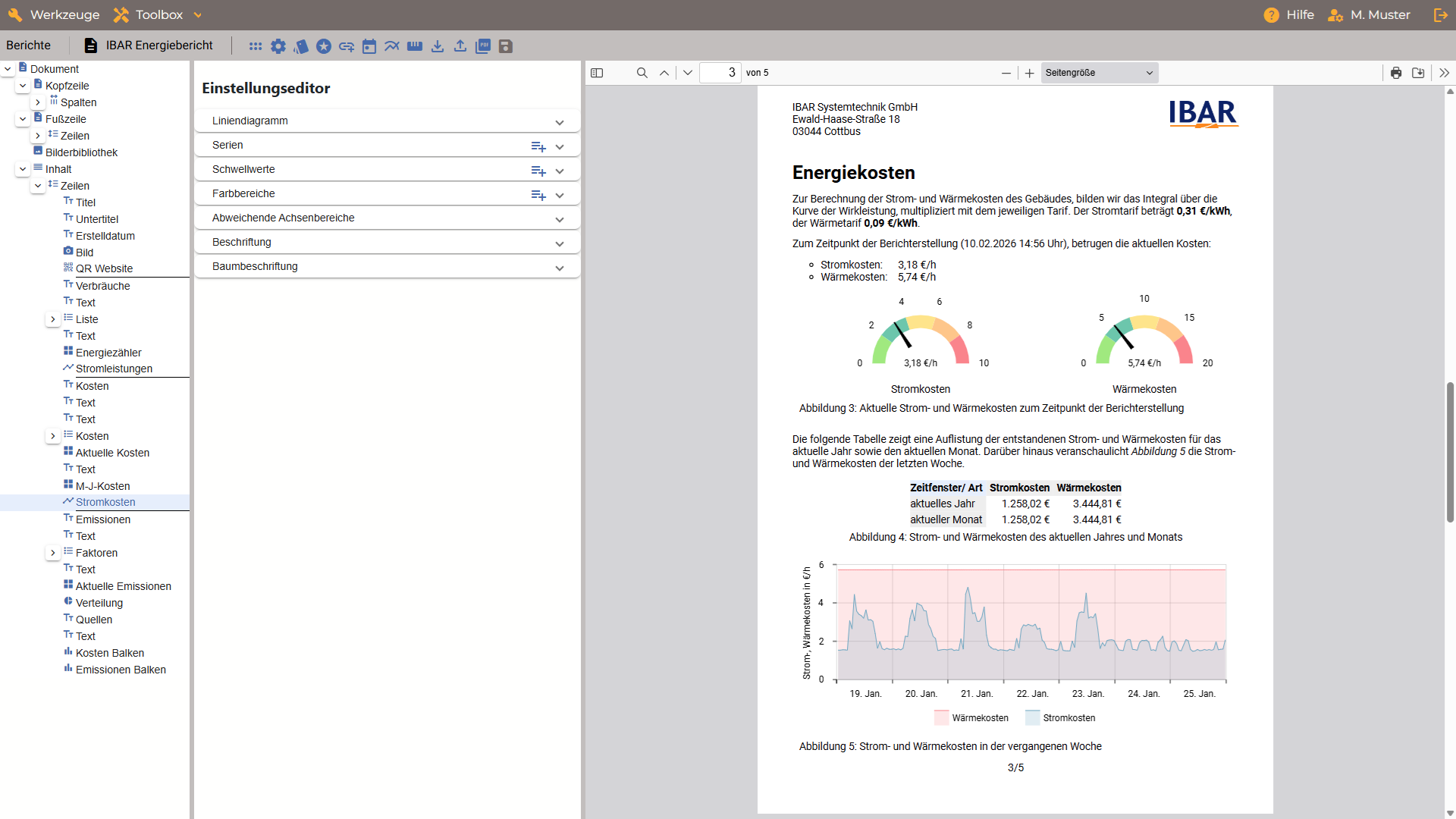Expand the Faktoren tree node

pos(53,553)
